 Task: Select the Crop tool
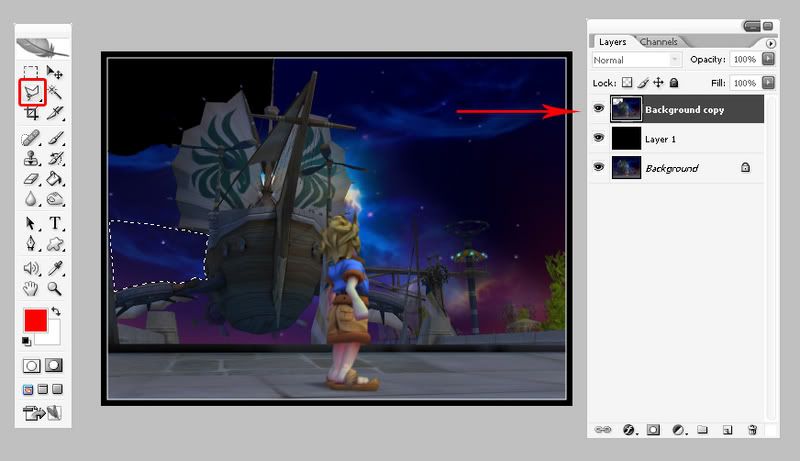point(31,113)
